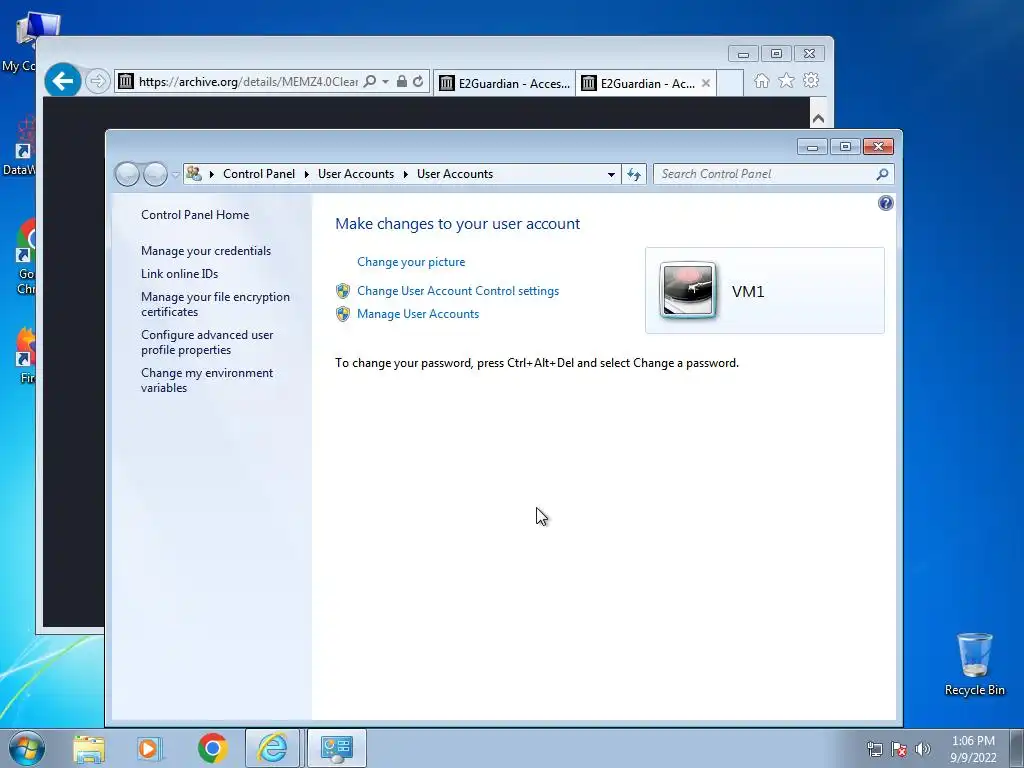Click Change your picture link

(x=411, y=262)
